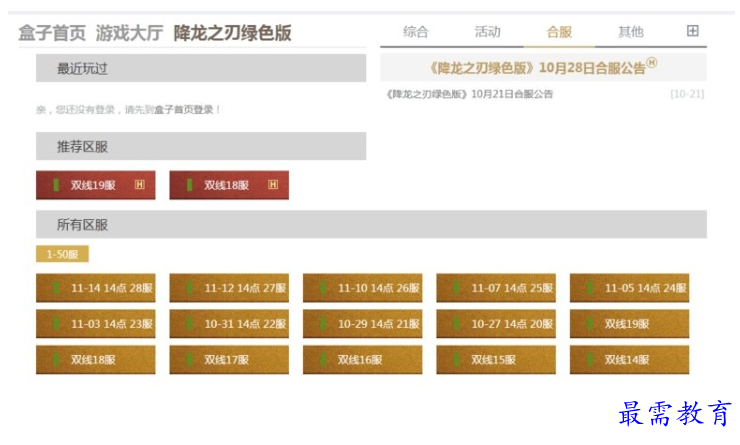Enter server 双线16服
The width and height of the screenshot is (740, 445).
point(363,360)
